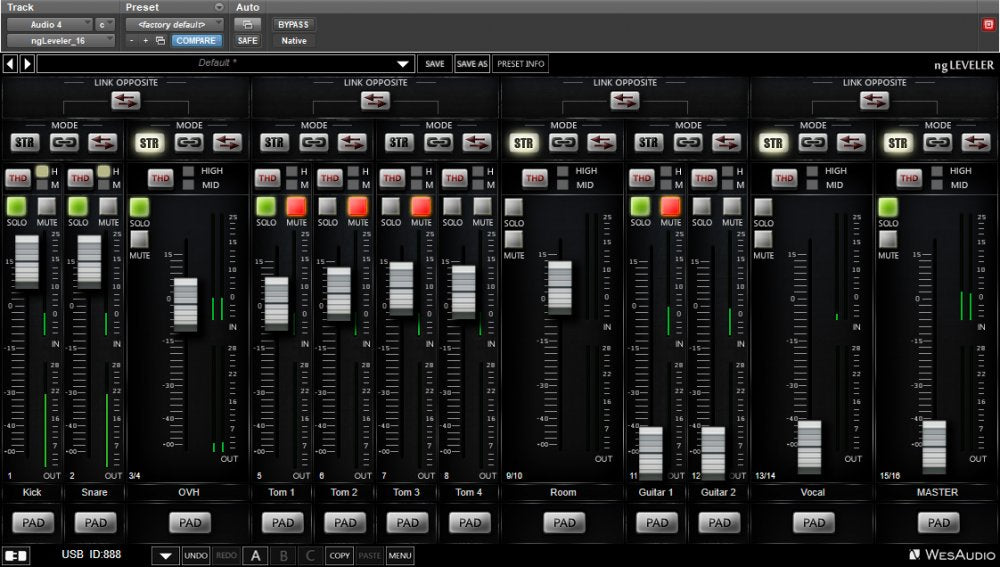Open the Default preset list dropdown arrow

click(403, 64)
